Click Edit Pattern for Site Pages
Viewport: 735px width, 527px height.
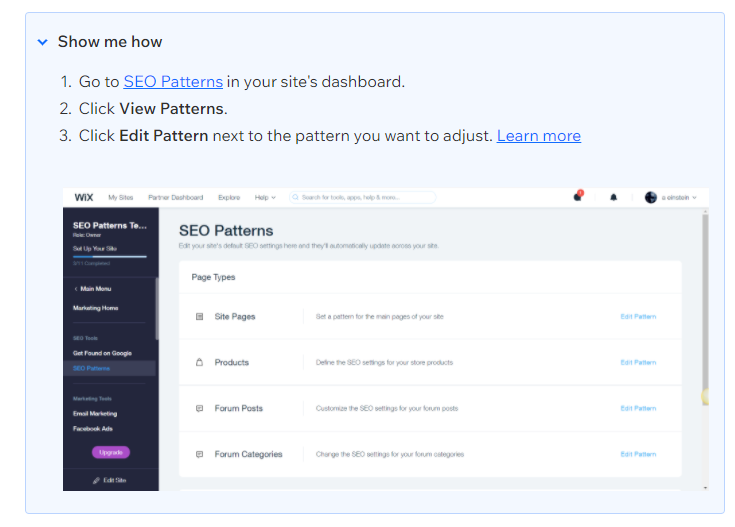(638, 316)
